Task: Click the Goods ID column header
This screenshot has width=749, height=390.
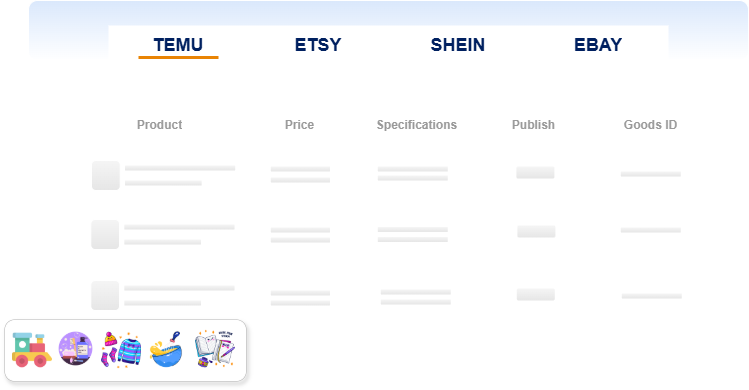Action: point(650,125)
